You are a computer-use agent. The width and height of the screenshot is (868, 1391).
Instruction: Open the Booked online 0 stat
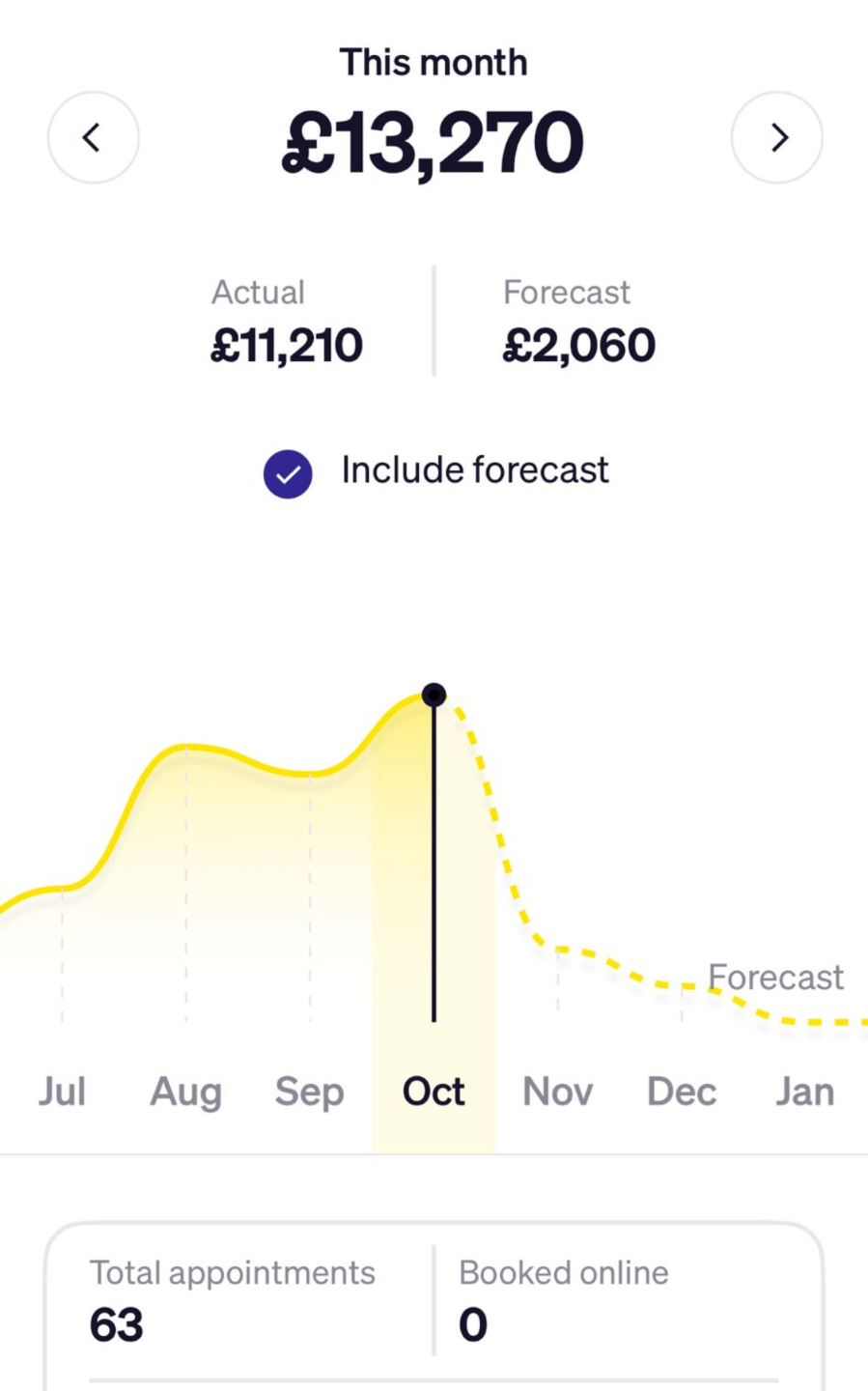tap(564, 1299)
